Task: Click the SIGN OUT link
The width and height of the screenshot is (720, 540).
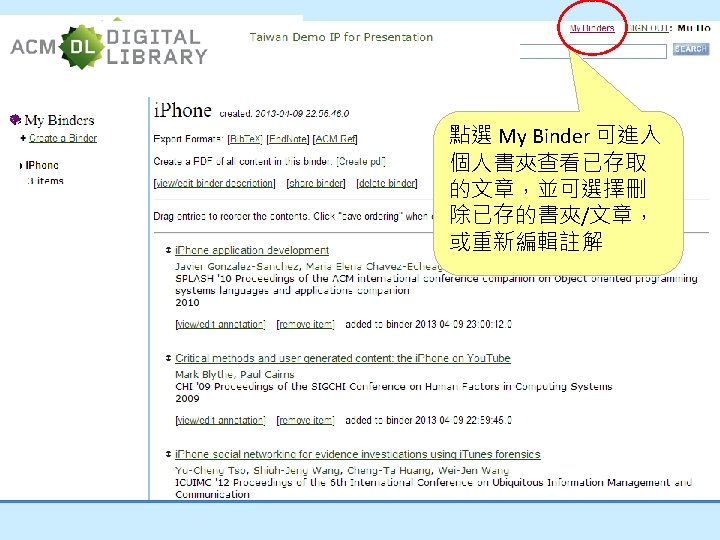Action: tap(649, 28)
